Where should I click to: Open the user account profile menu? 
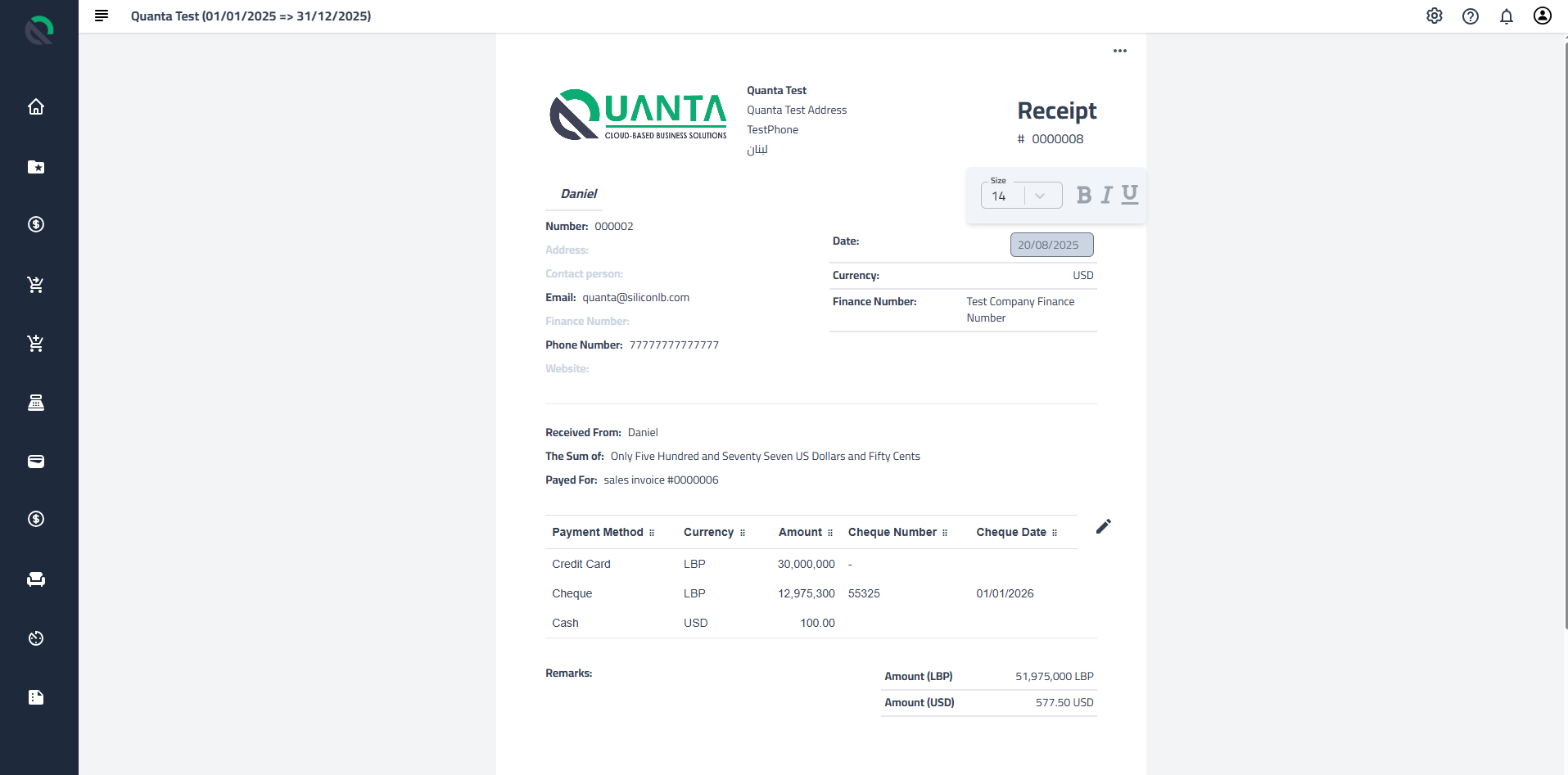click(1542, 16)
